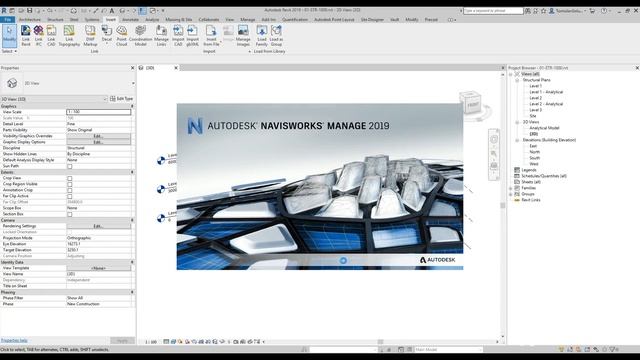
Task: Toggle the Far Clip Active checkbox
Action: point(70,196)
